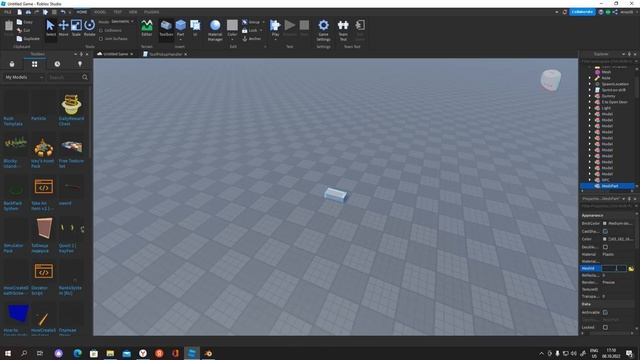Toggle the CastShadow checkbox

[x=605, y=231]
